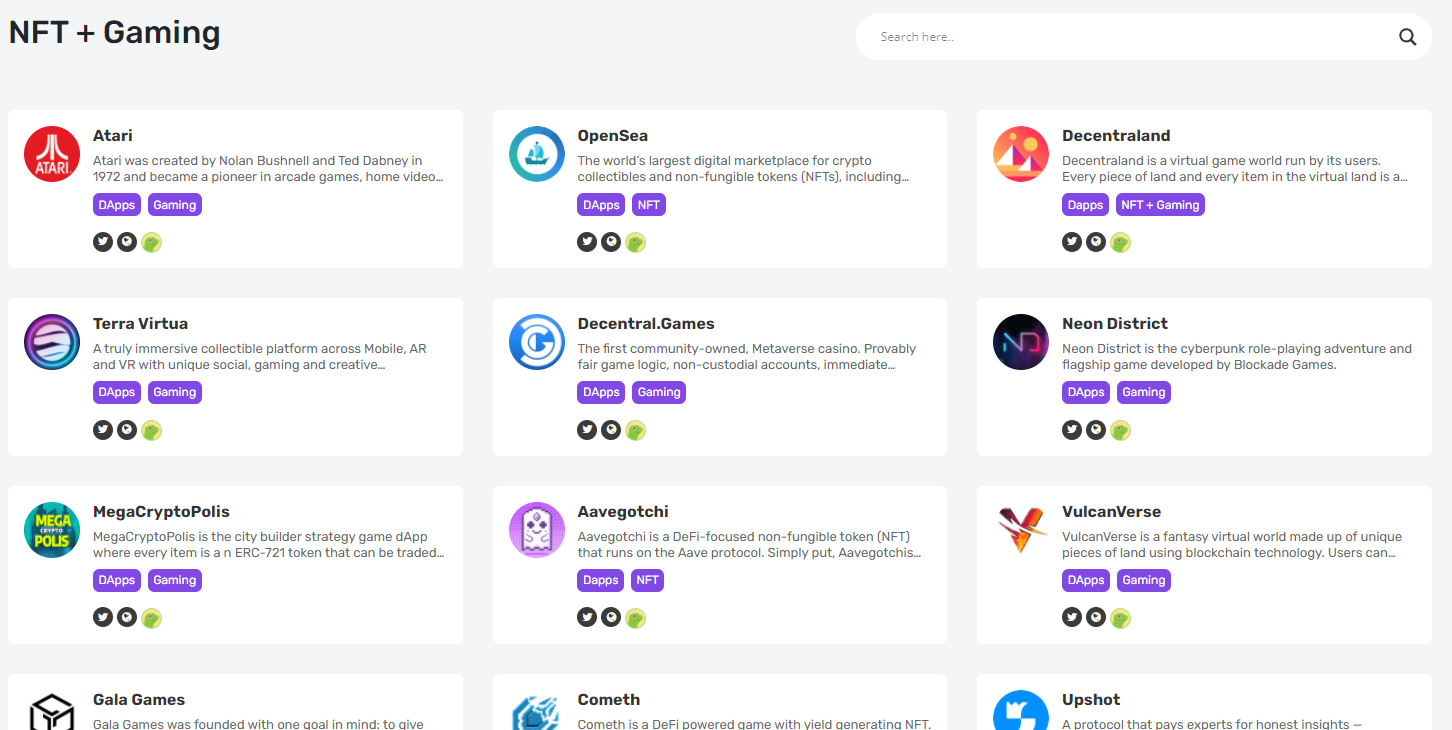Open the Upshot title link
The width and height of the screenshot is (1452, 730).
1091,700
